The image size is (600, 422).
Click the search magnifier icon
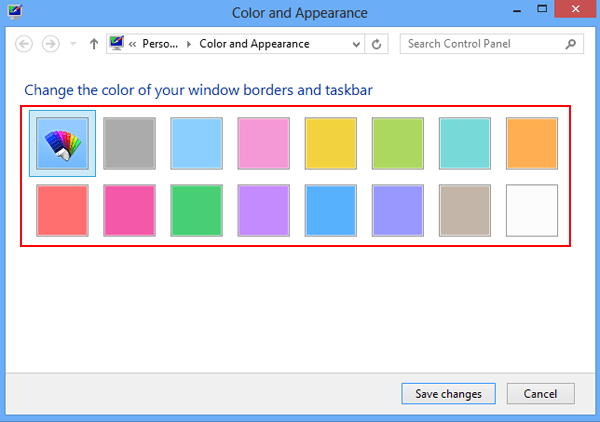tap(571, 44)
